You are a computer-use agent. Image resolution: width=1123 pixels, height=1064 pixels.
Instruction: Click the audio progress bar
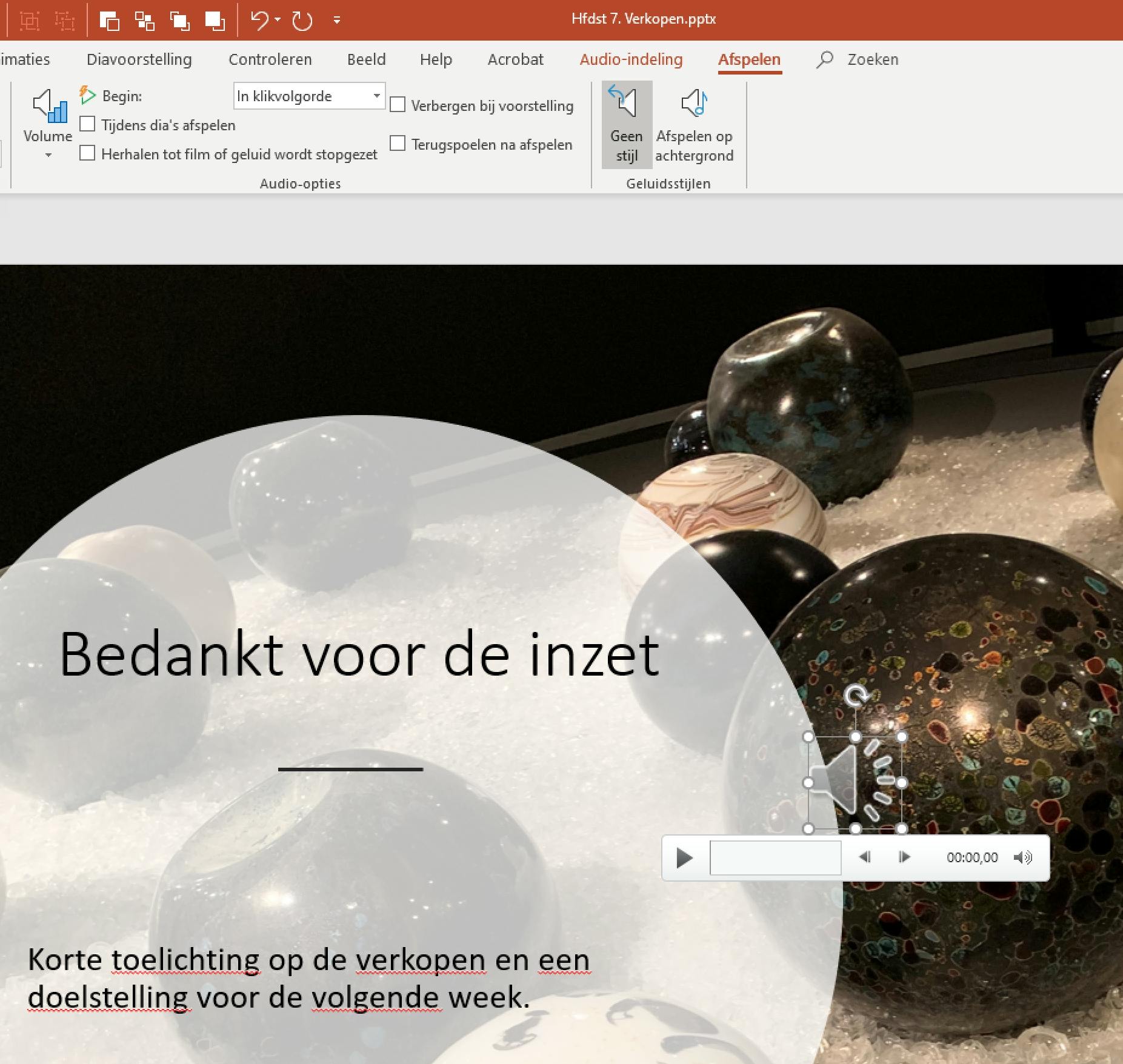coord(775,857)
